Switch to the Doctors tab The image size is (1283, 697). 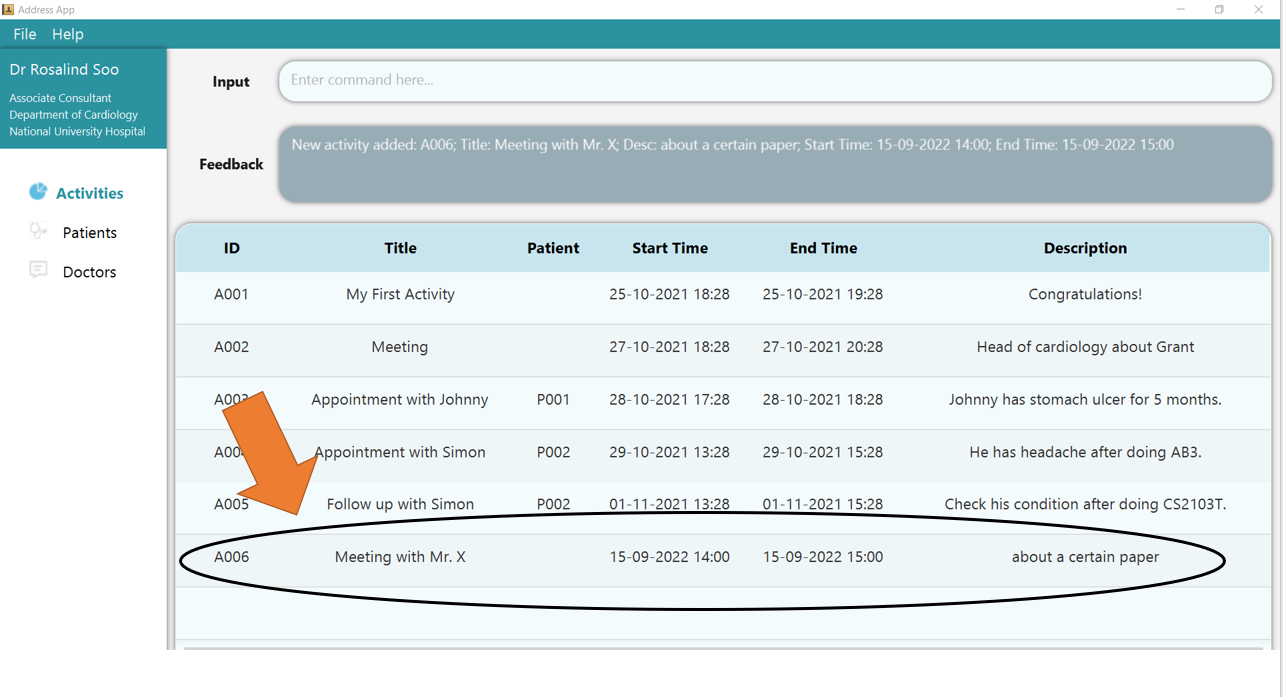coord(89,272)
